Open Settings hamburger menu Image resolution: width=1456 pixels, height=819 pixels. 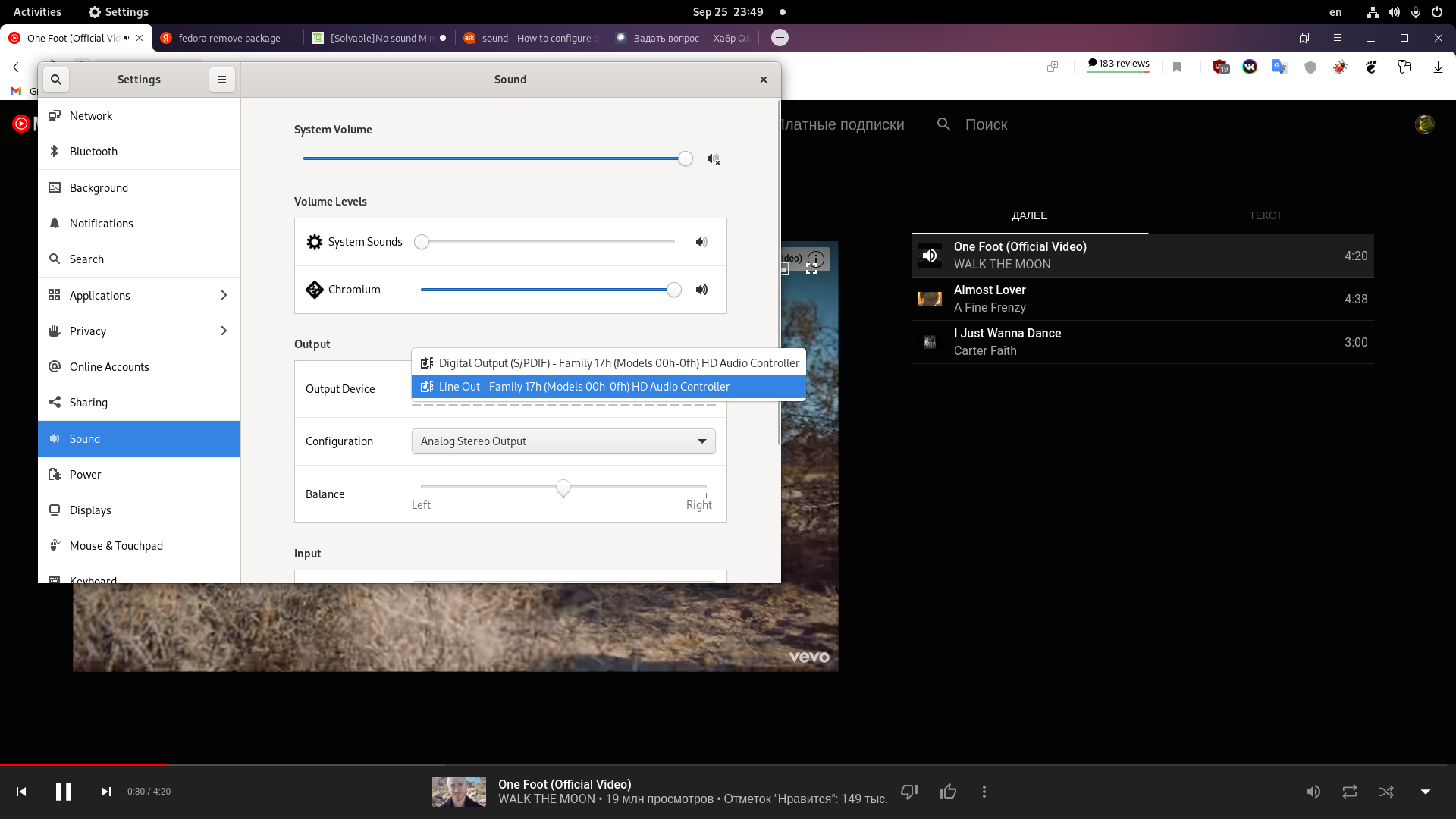[222, 80]
